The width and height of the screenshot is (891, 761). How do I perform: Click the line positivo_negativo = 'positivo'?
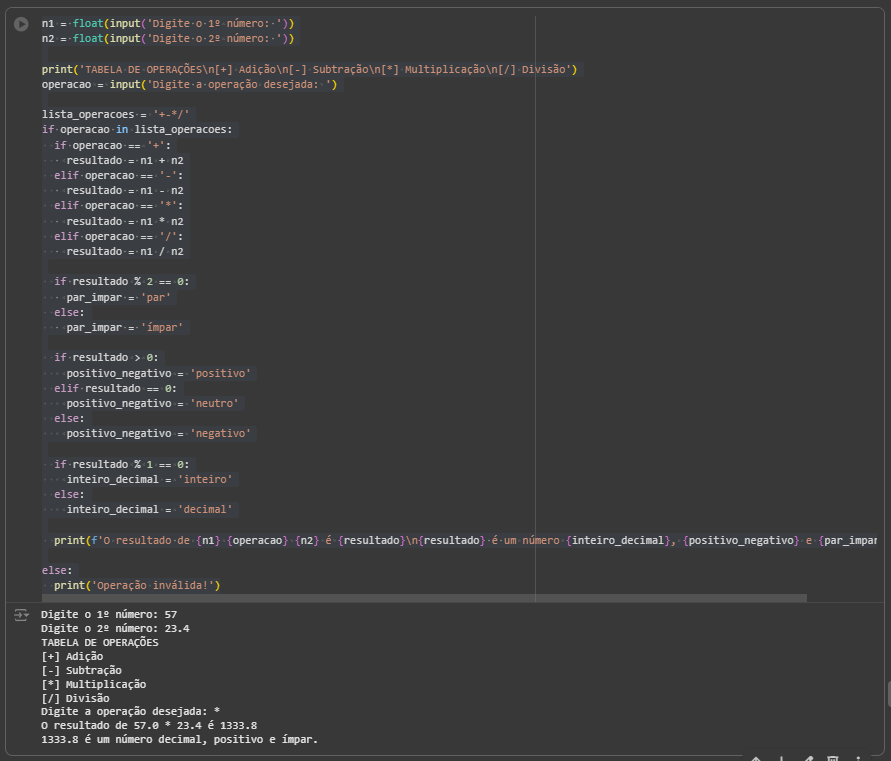click(x=159, y=373)
